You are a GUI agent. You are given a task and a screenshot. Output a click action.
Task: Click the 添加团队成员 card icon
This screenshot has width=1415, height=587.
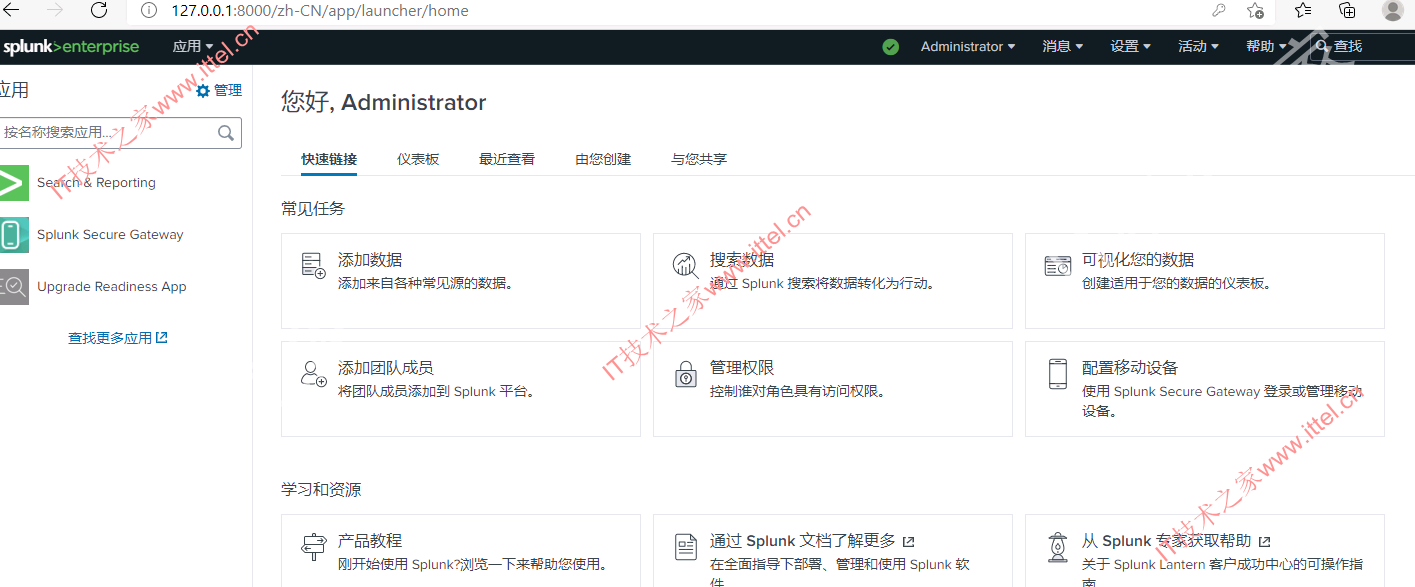click(x=314, y=374)
